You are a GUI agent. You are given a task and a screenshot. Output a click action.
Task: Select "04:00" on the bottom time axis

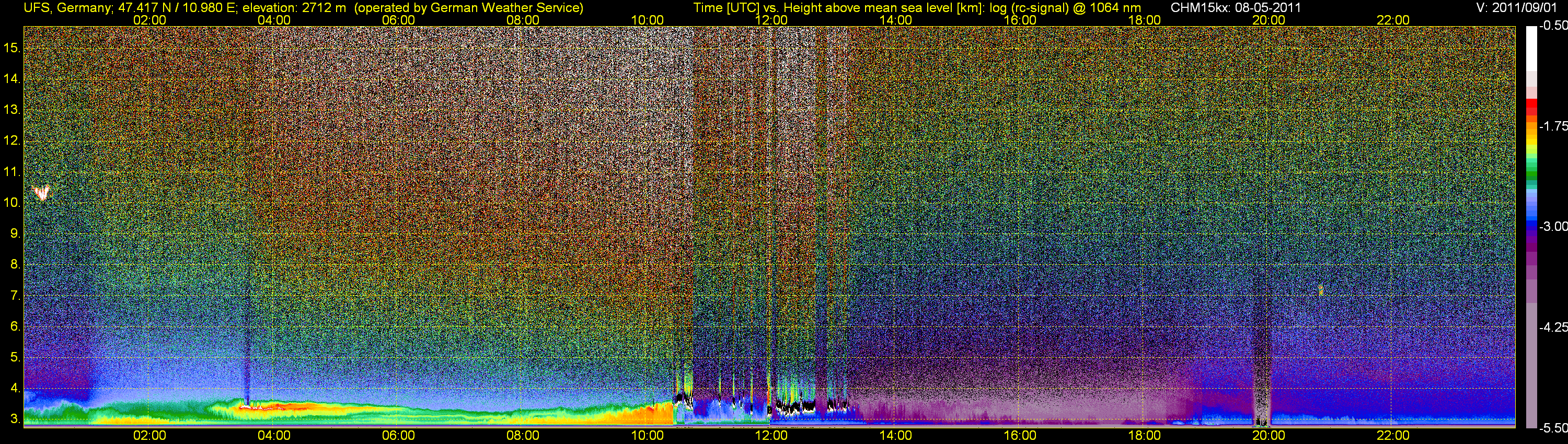274,436
